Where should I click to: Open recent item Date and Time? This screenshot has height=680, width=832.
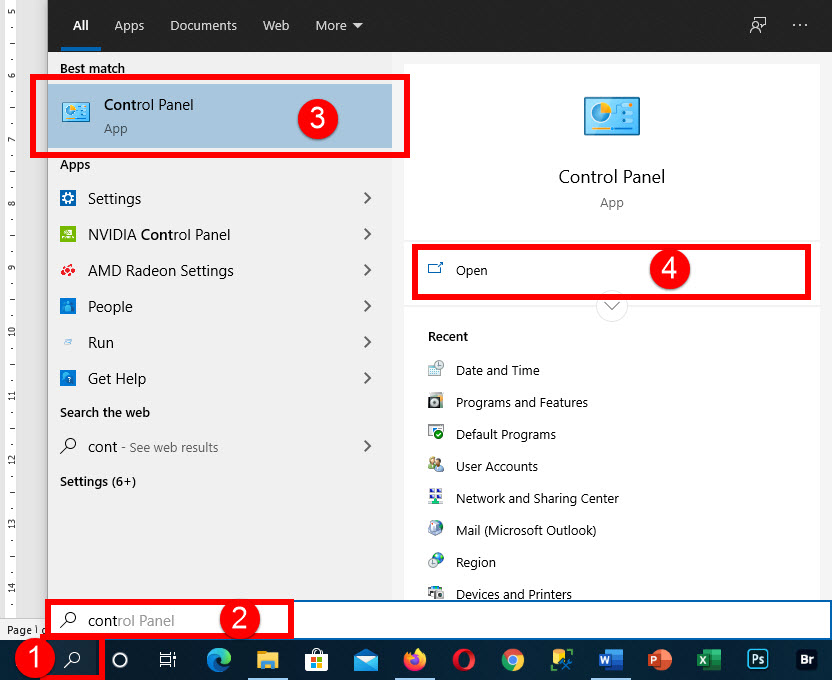(497, 371)
